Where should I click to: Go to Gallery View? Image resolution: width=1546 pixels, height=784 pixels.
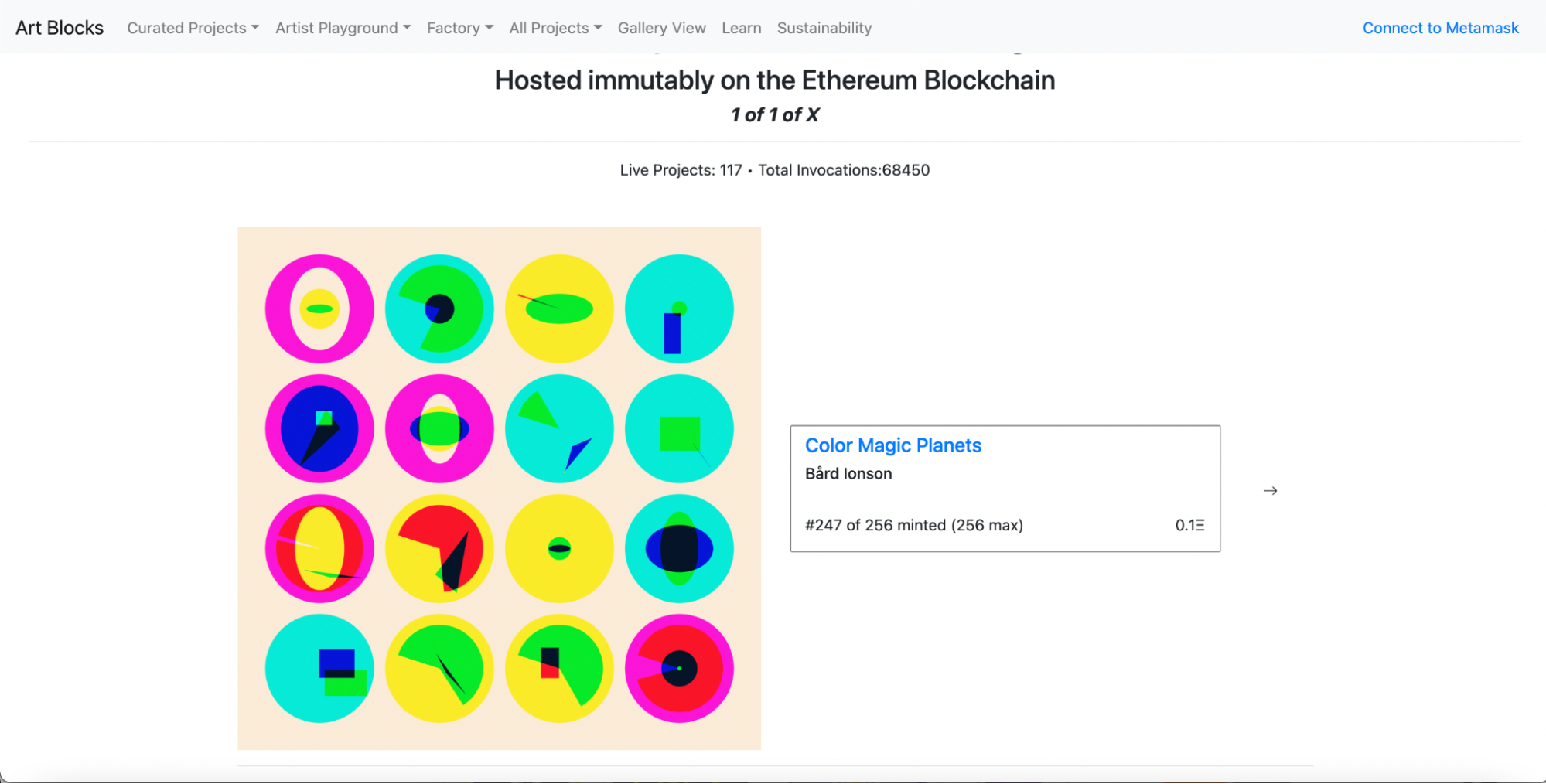(x=662, y=28)
